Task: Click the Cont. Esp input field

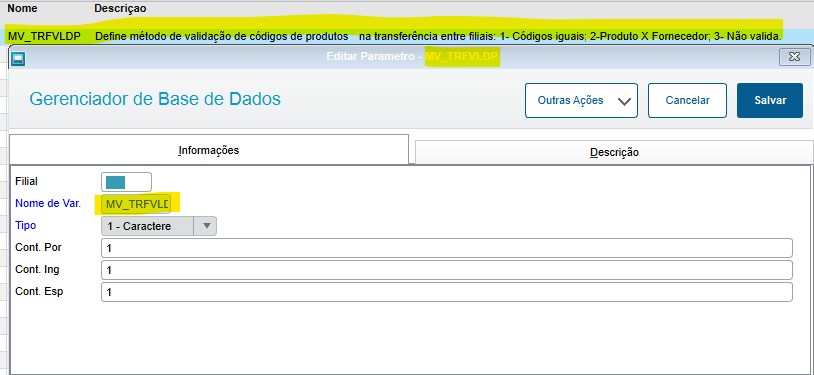Action: 446,292
